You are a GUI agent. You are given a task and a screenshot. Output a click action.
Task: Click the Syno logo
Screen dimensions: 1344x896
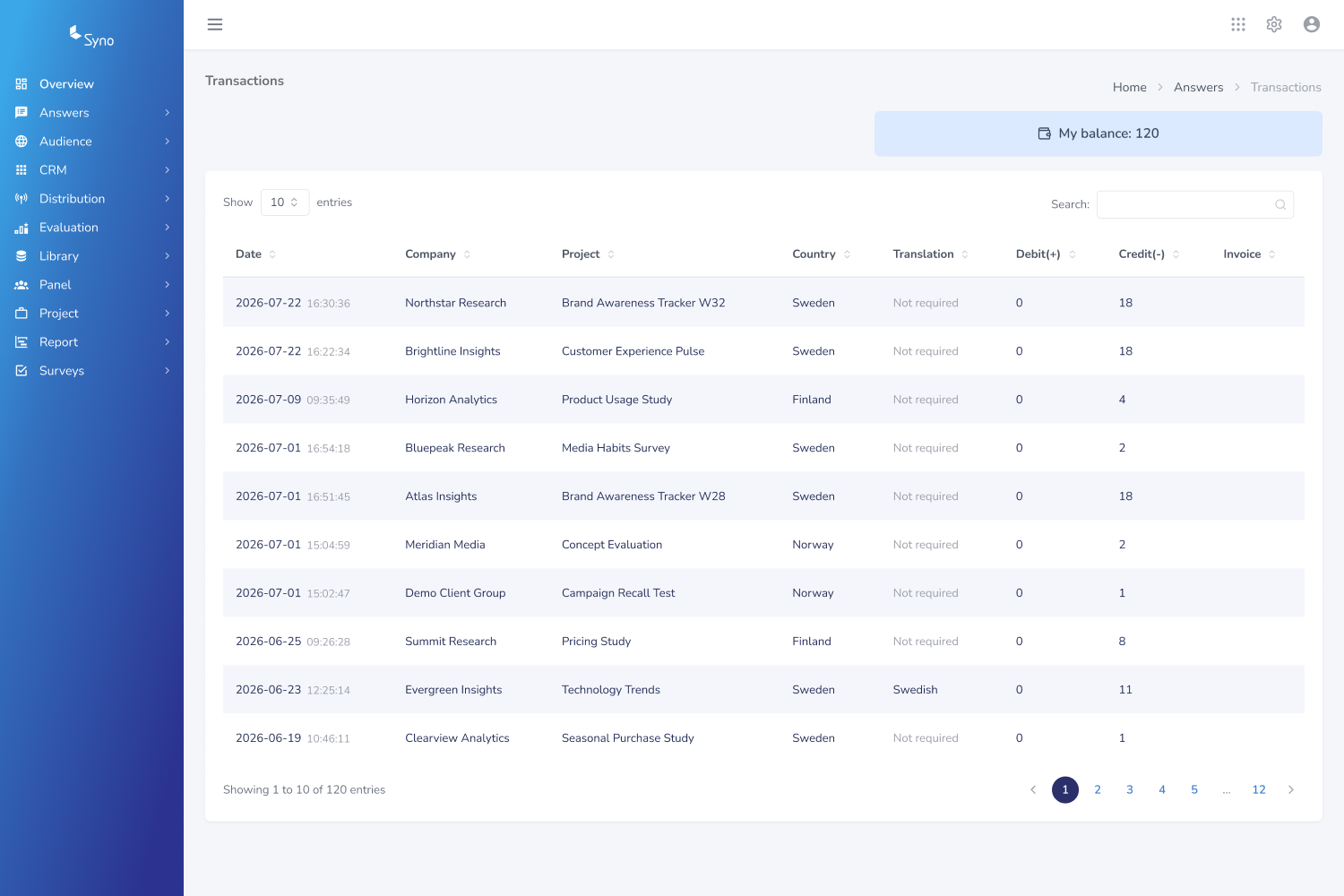pyautogui.click(x=91, y=36)
